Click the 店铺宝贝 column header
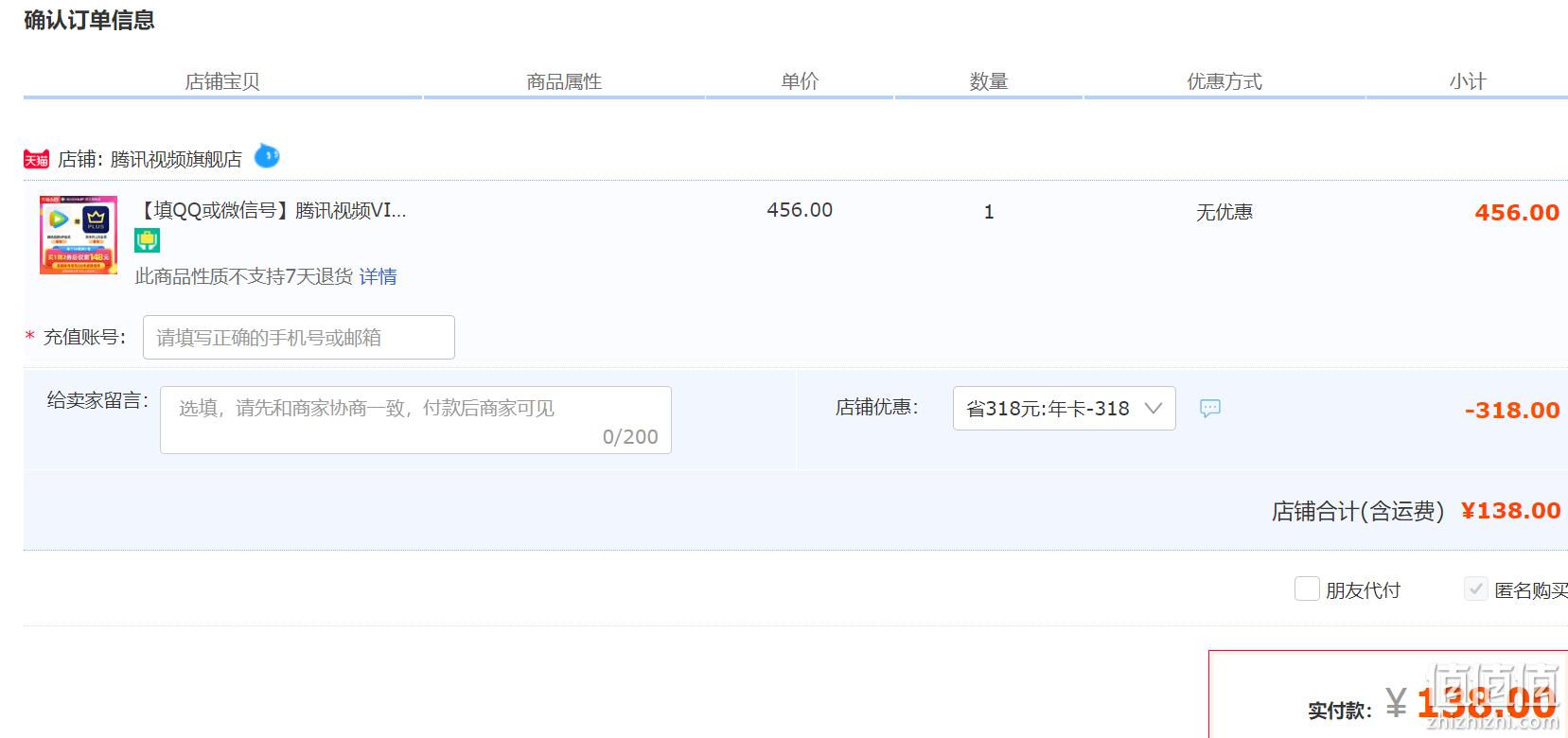The image size is (1568, 738). pyautogui.click(x=222, y=81)
